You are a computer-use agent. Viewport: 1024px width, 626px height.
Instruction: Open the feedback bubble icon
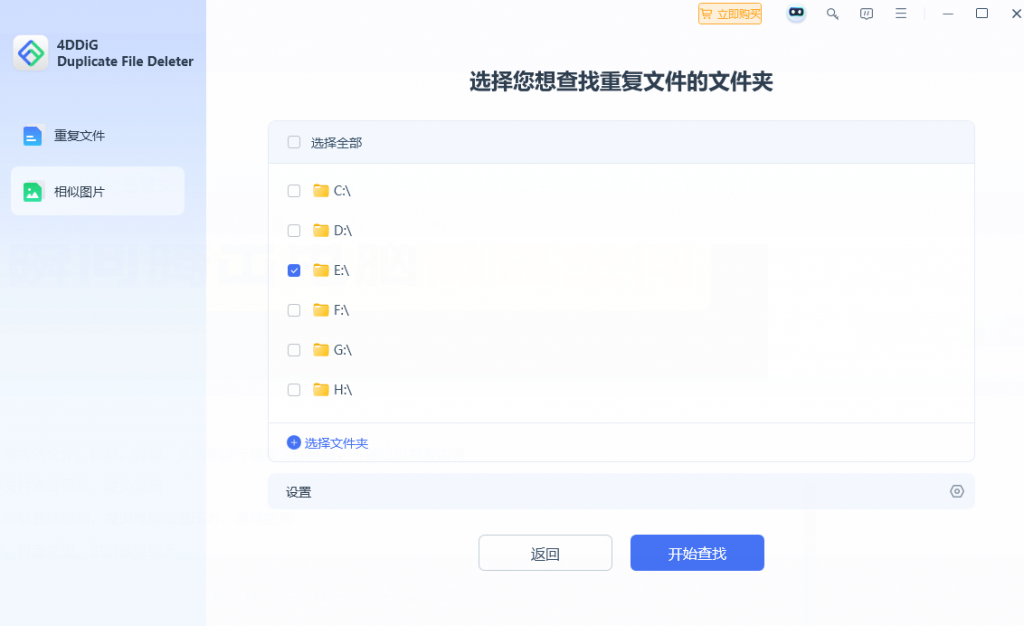point(866,13)
